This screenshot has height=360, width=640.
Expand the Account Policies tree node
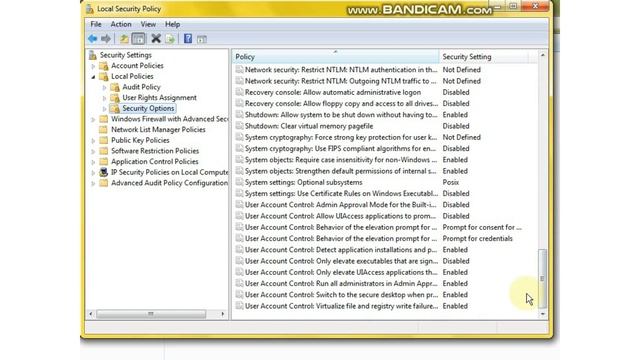pyautogui.click(x=93, y=66)
